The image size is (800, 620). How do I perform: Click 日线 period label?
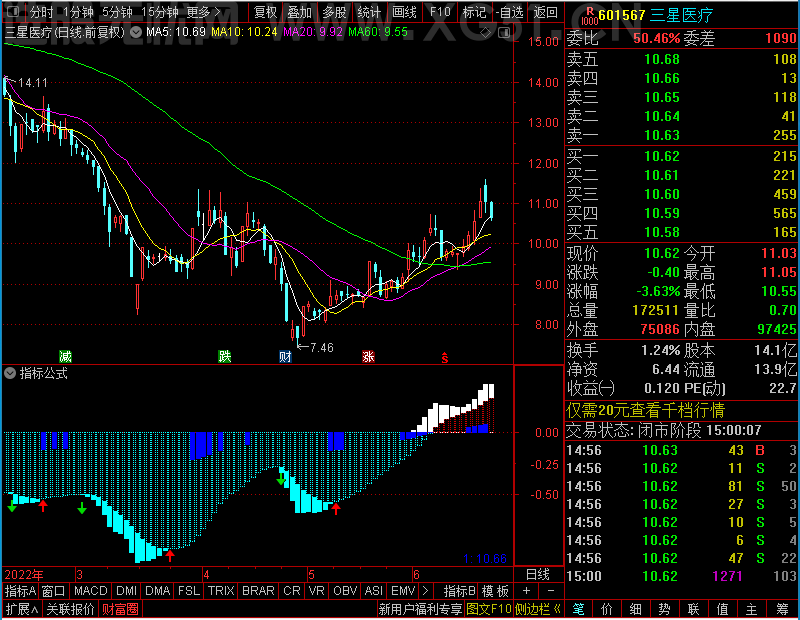[538, 575]
